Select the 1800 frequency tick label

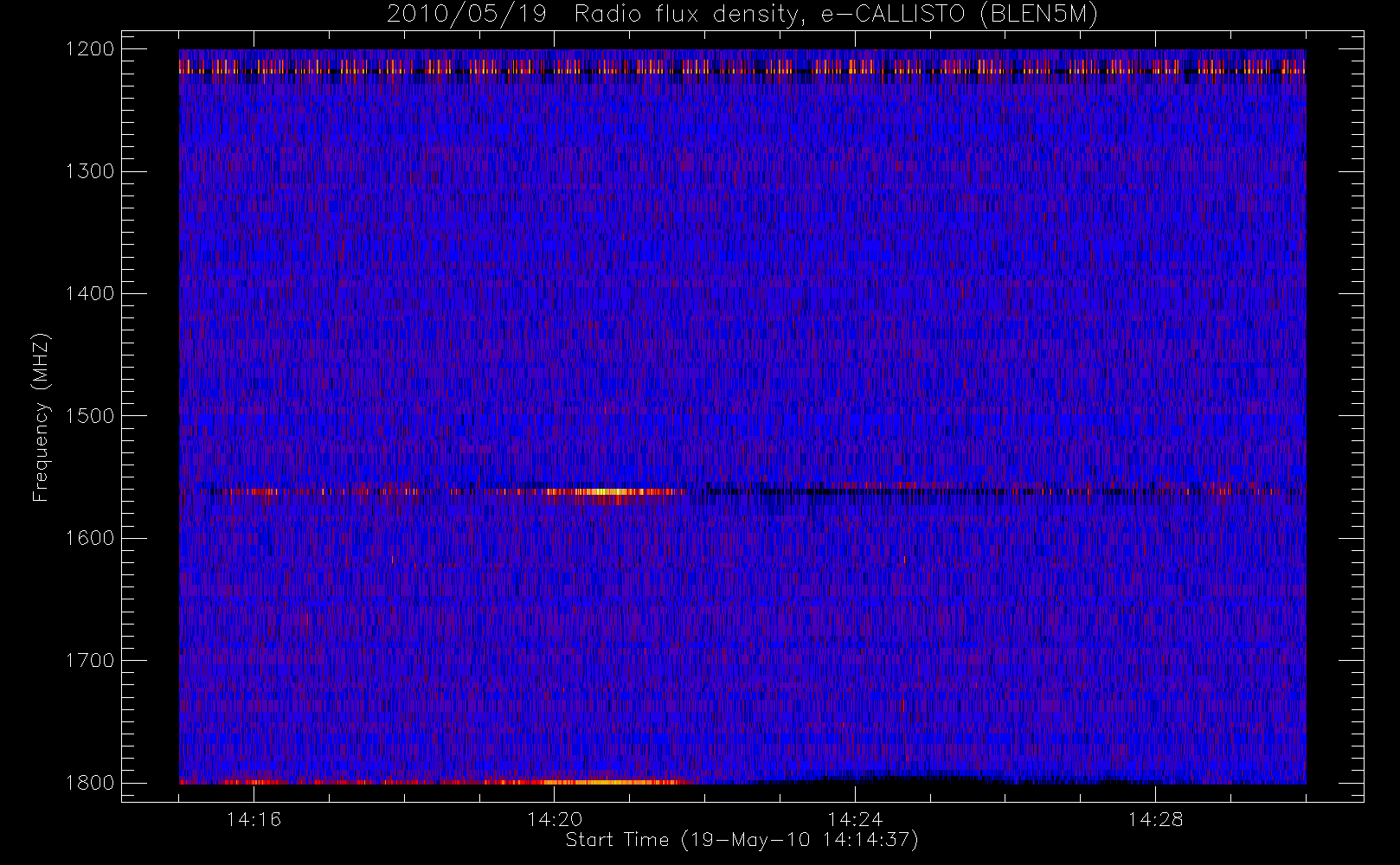point(91,783)
